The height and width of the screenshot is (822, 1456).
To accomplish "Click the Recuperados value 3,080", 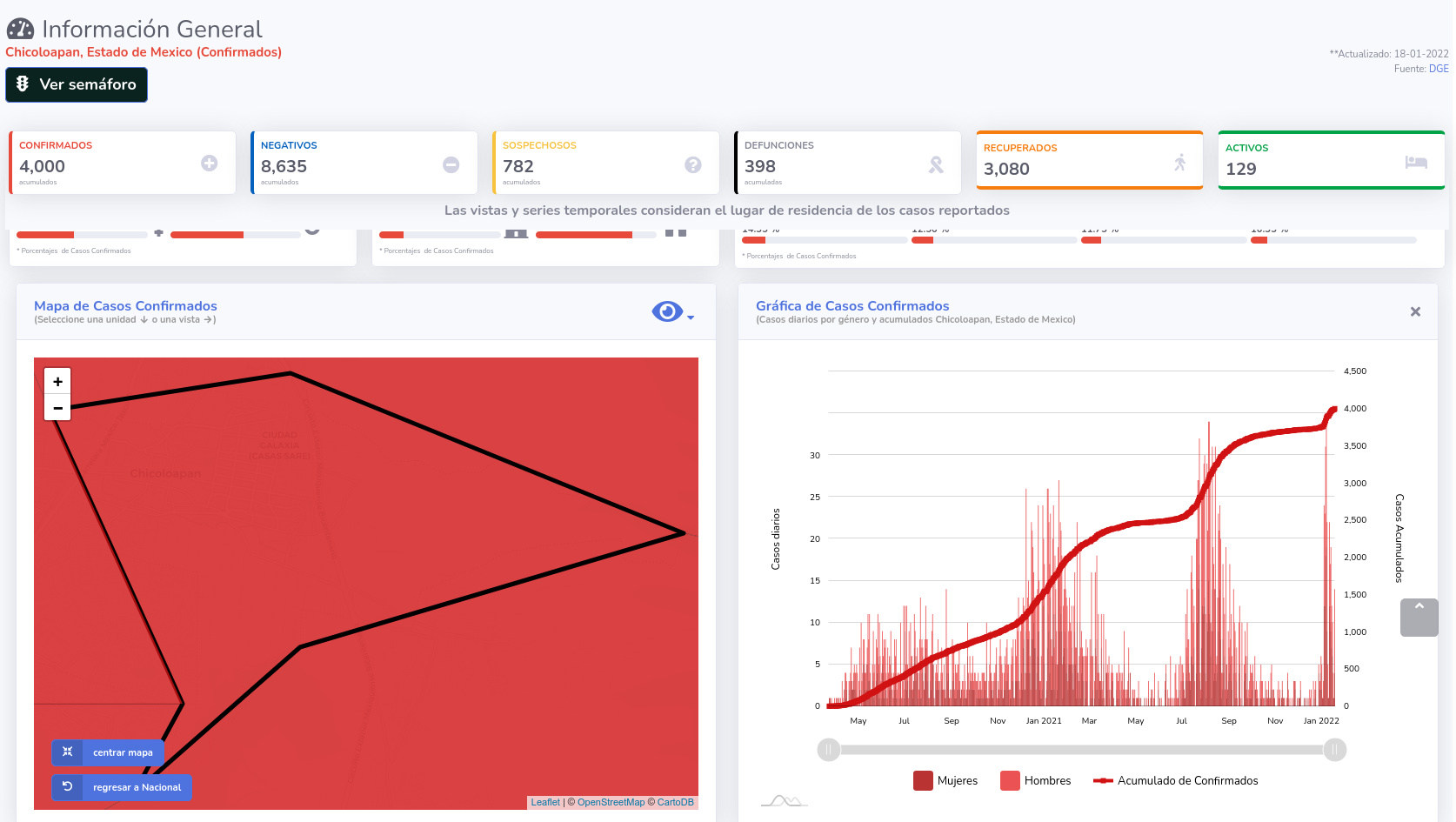I will (1006, 169).
